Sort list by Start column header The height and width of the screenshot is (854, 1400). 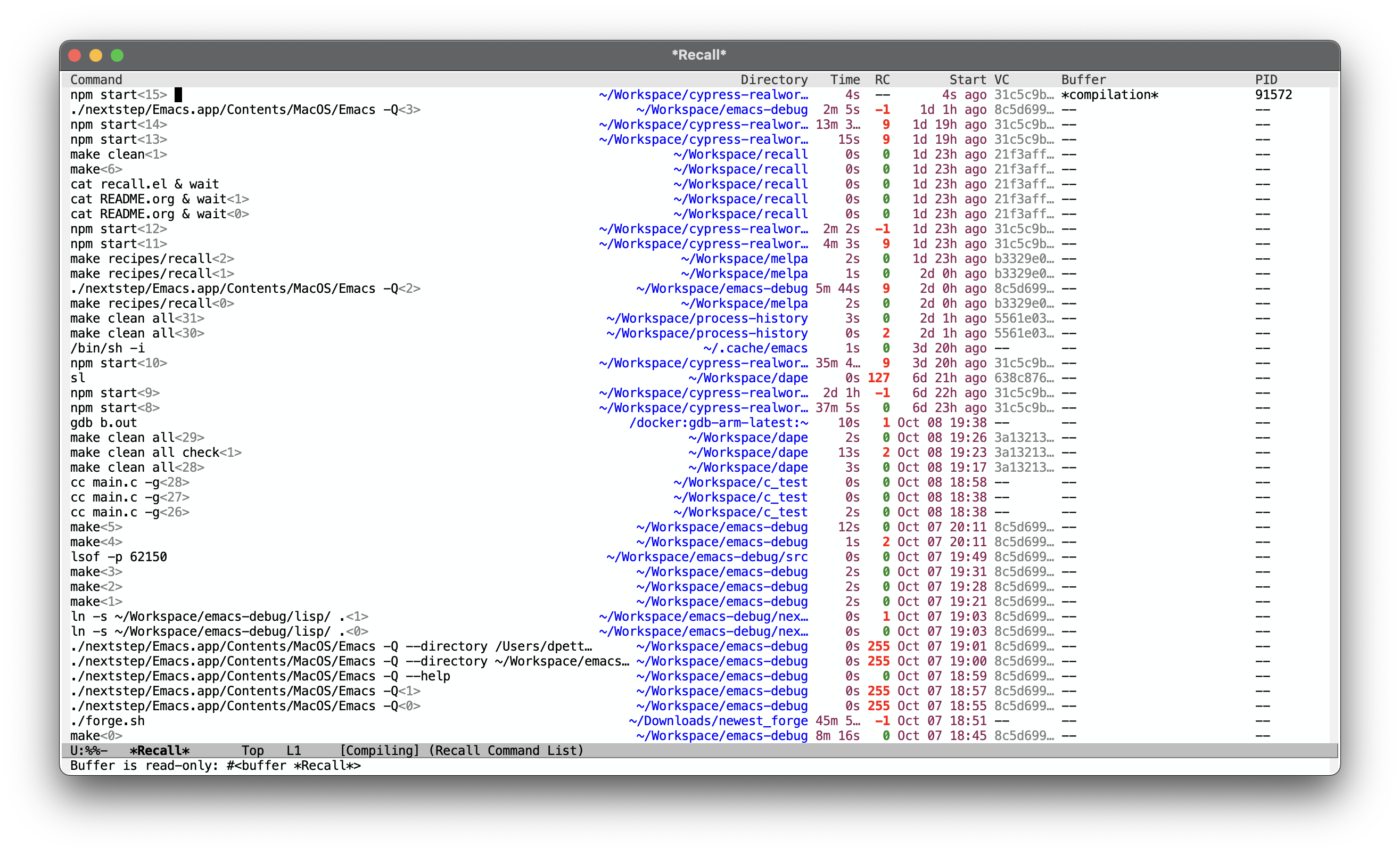point(968,79)
